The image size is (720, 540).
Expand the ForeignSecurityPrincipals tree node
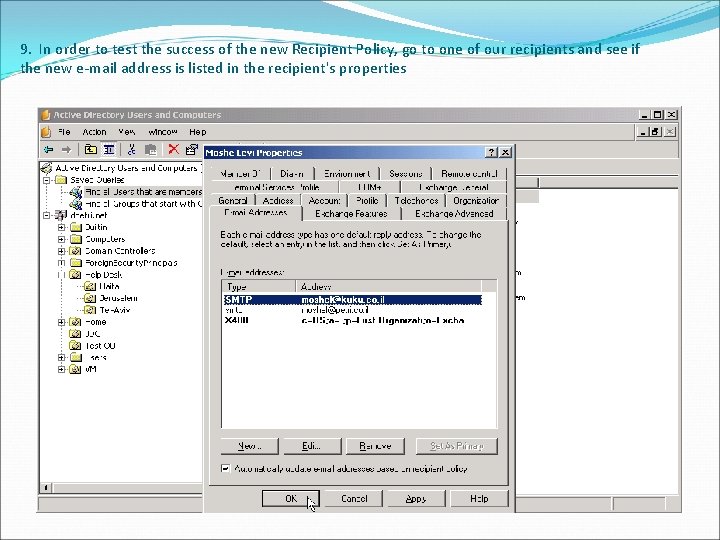click(61, 263)
